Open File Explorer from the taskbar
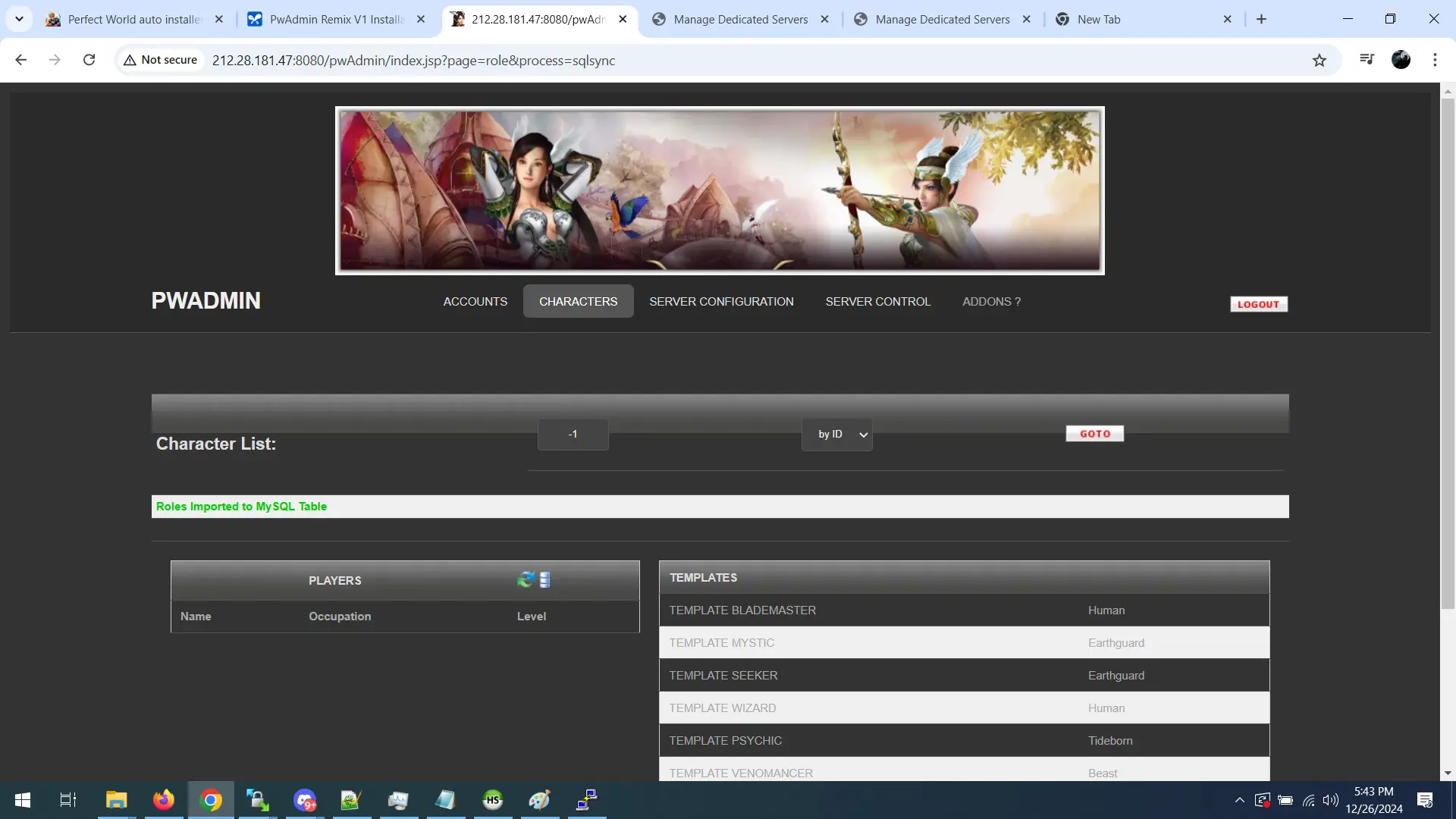Viewport: 1456px width, 819px height. tap(116, 800)
